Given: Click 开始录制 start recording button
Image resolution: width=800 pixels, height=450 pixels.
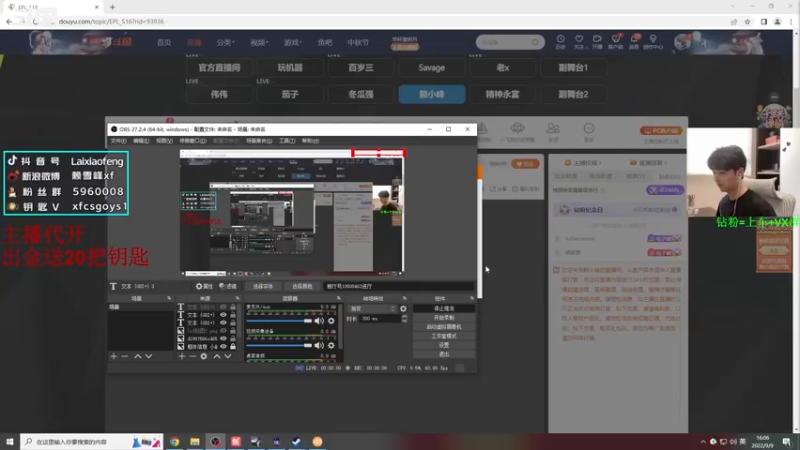Looking at the screenshot, I should pyautogui.click(x=444, y=318).
